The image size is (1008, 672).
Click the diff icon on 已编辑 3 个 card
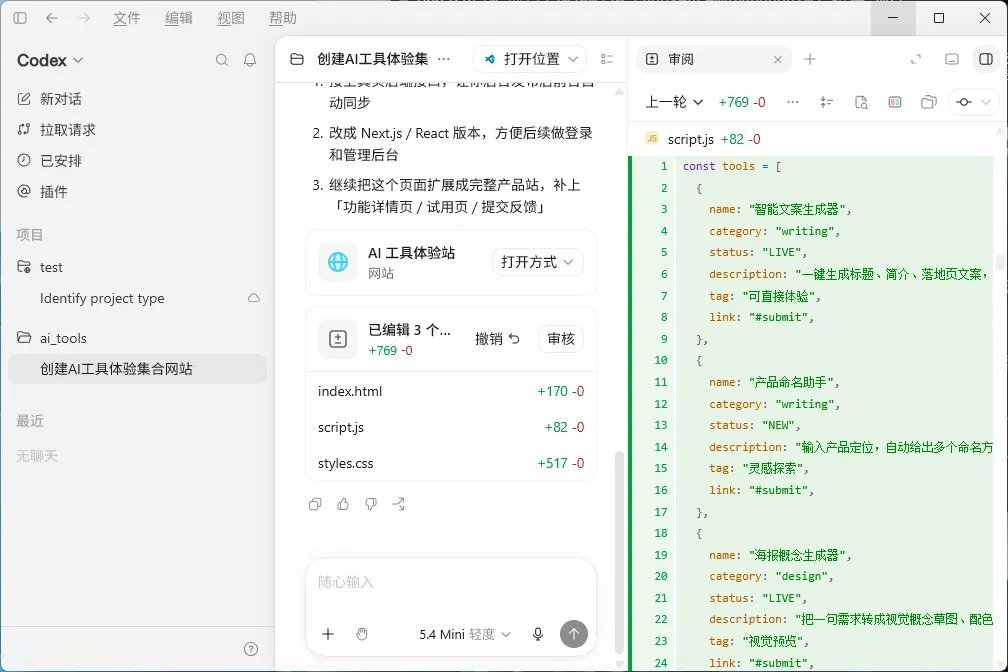[x=338, y=339]
